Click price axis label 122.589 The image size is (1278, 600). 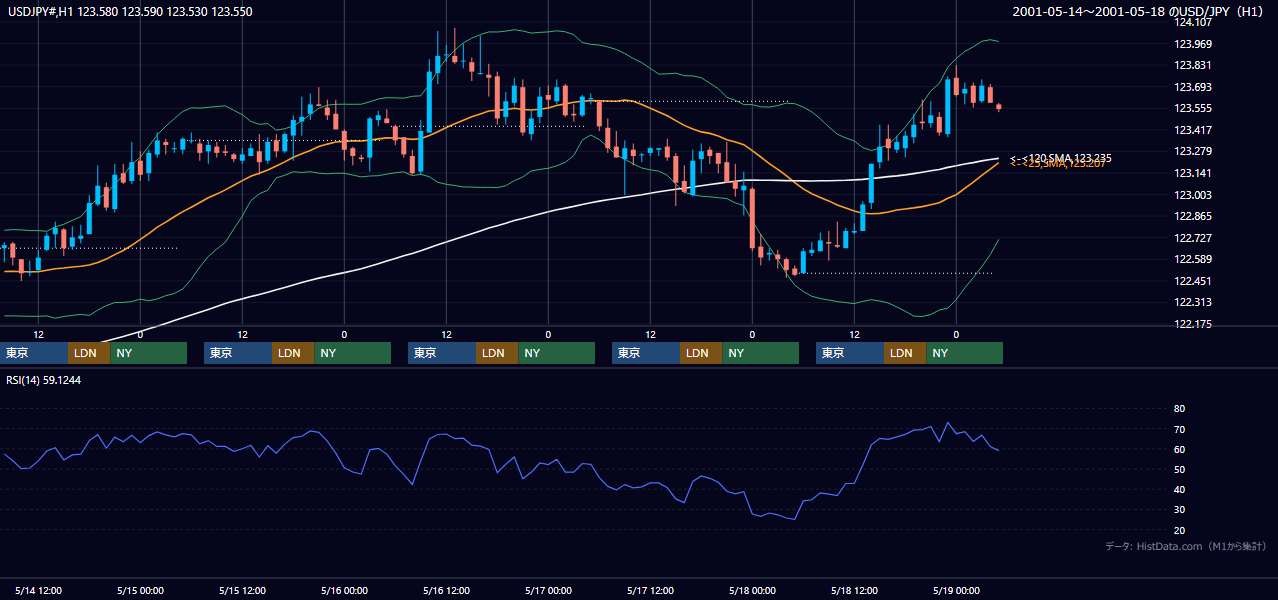click(1193, 259)
